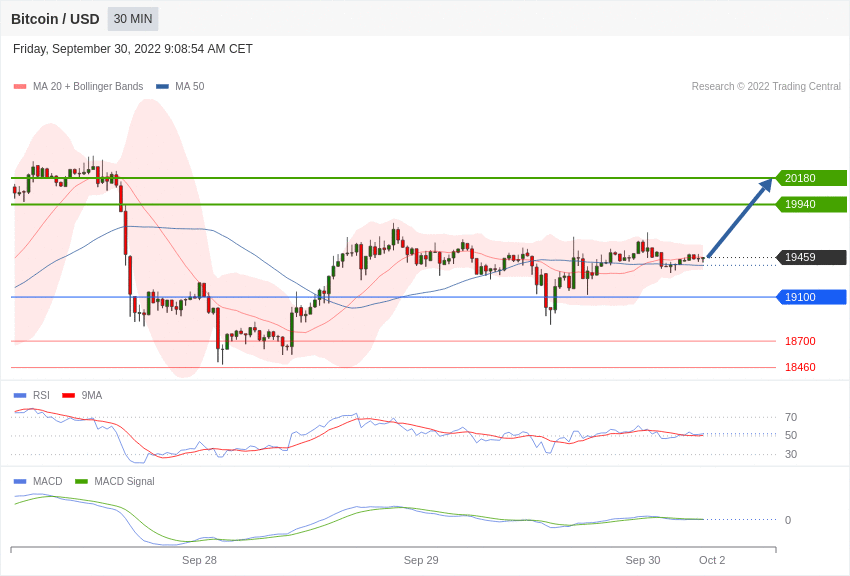
Task: Click the 30 MIN timeframe badge
Action: pyautogui.click(x=133, y=19)
